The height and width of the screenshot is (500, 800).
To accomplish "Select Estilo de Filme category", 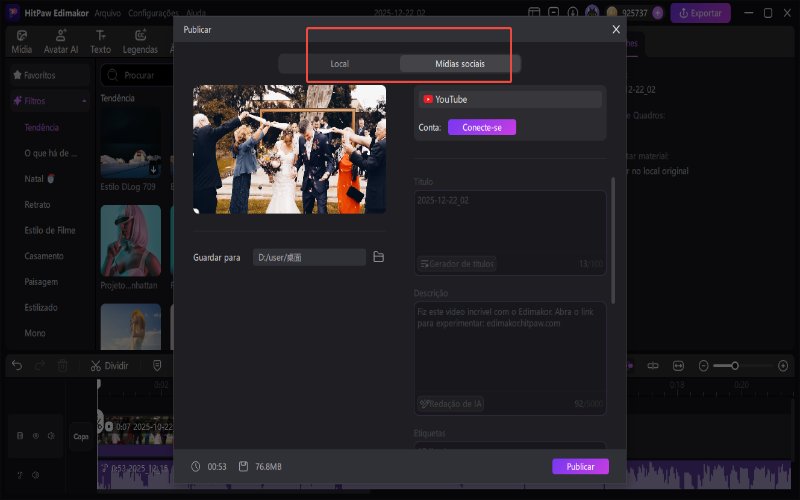I will (49, 230).
